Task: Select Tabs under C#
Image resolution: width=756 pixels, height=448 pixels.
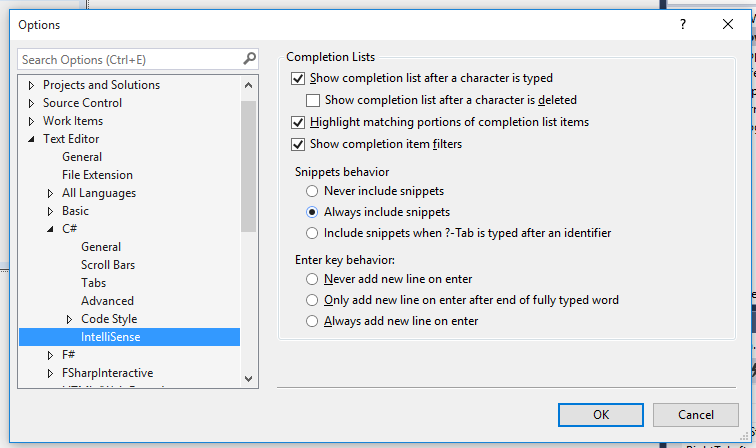Action: (x=94, y=283)
